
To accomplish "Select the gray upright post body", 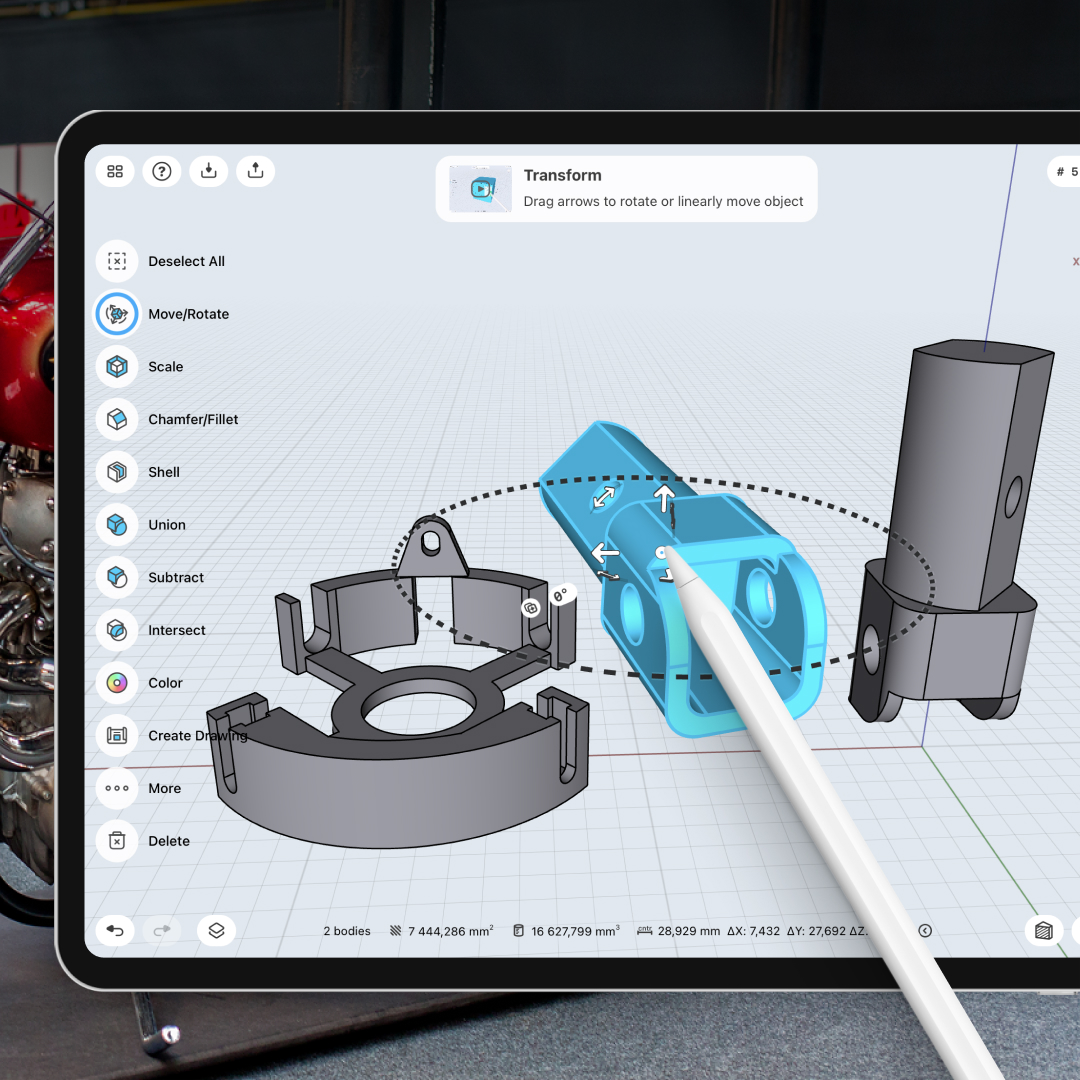I will pos(964,482).
